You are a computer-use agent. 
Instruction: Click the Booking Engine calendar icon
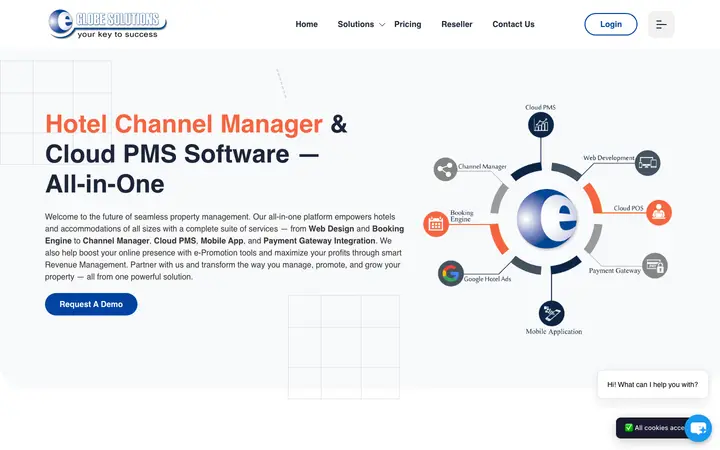click(x=435, y=224)
